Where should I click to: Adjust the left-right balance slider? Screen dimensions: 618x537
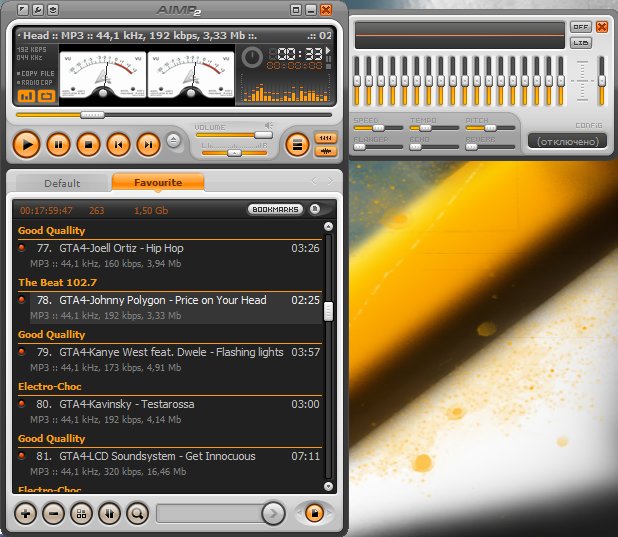[234, 153]
